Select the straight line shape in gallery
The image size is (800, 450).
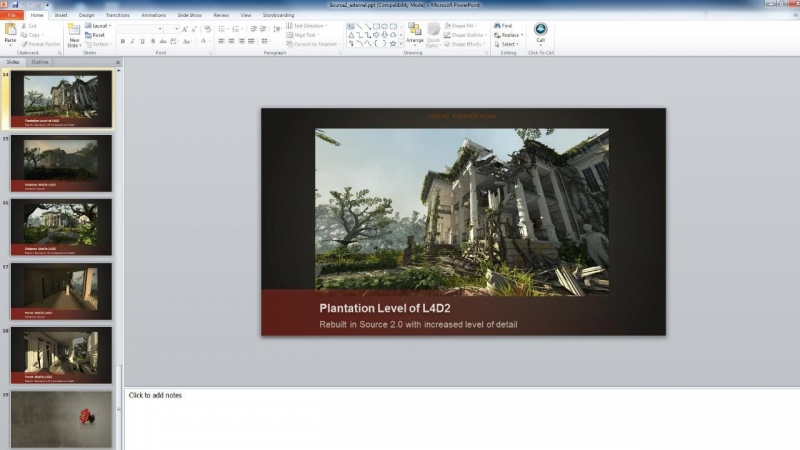point(359,27)
